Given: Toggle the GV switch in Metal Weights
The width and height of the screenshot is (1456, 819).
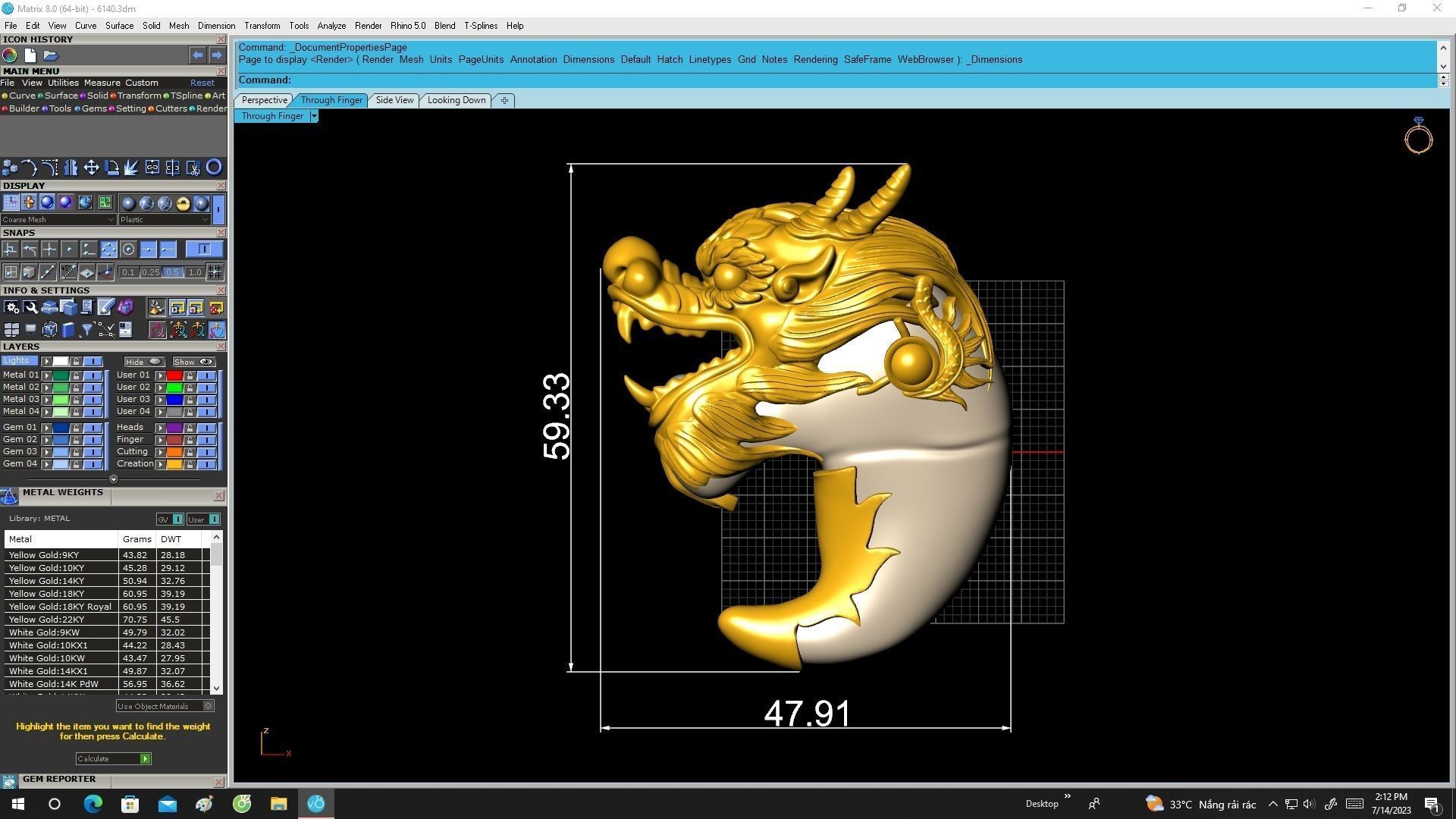Looking at the screenshot, I should [170, 519].
